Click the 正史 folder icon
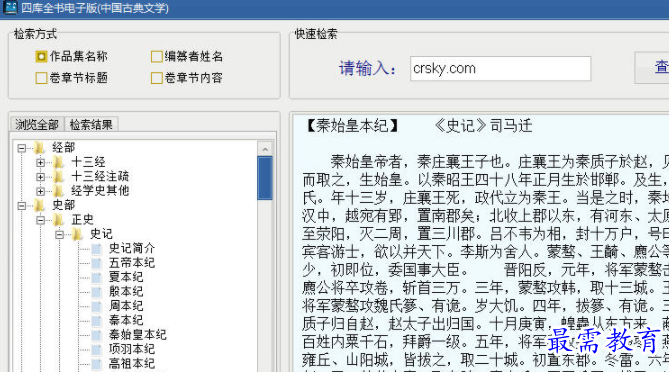669x372 pixels. pyautogui.click(x=58, y=220)
